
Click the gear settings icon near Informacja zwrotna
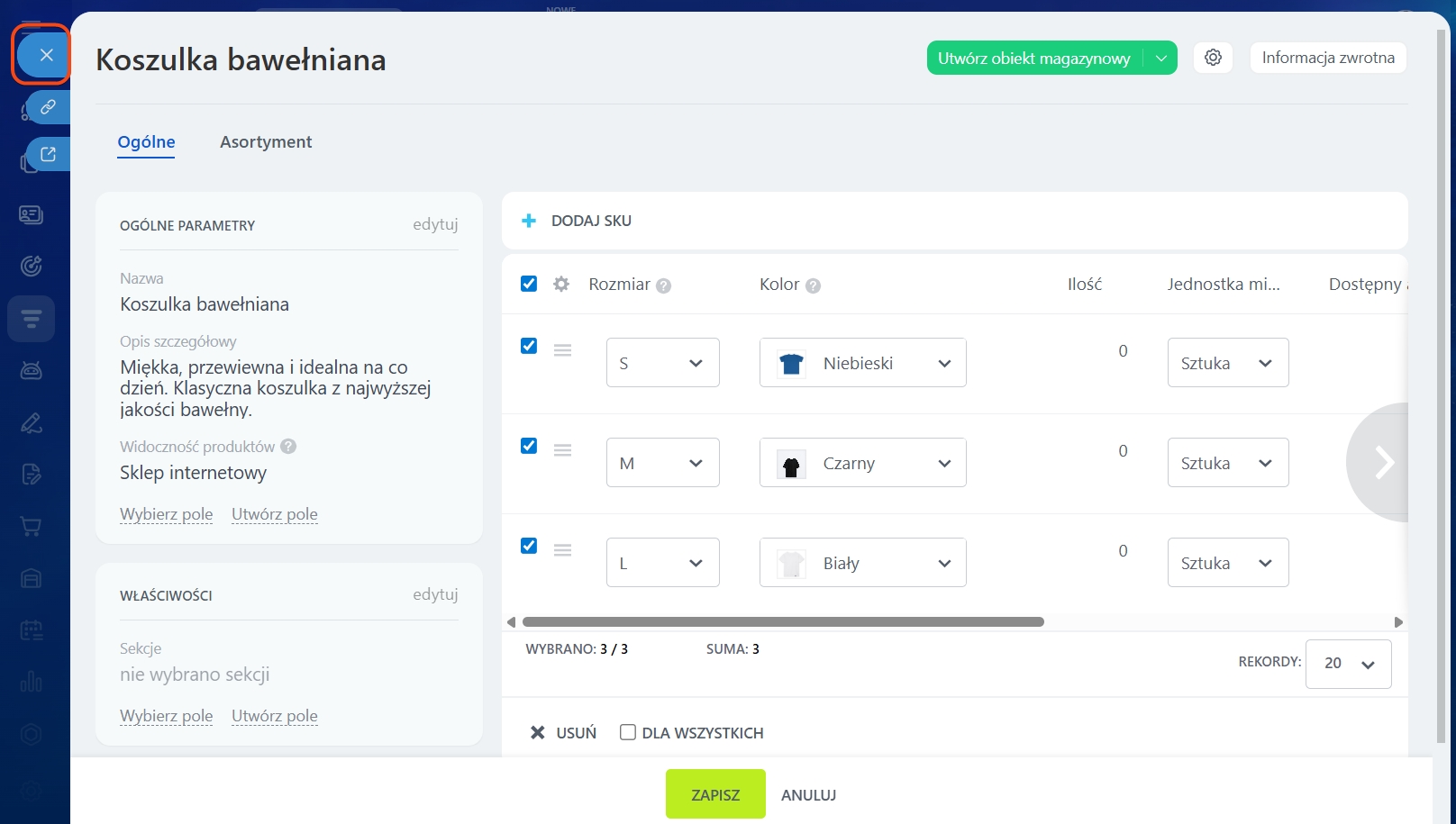click(x=1213, y=58)
